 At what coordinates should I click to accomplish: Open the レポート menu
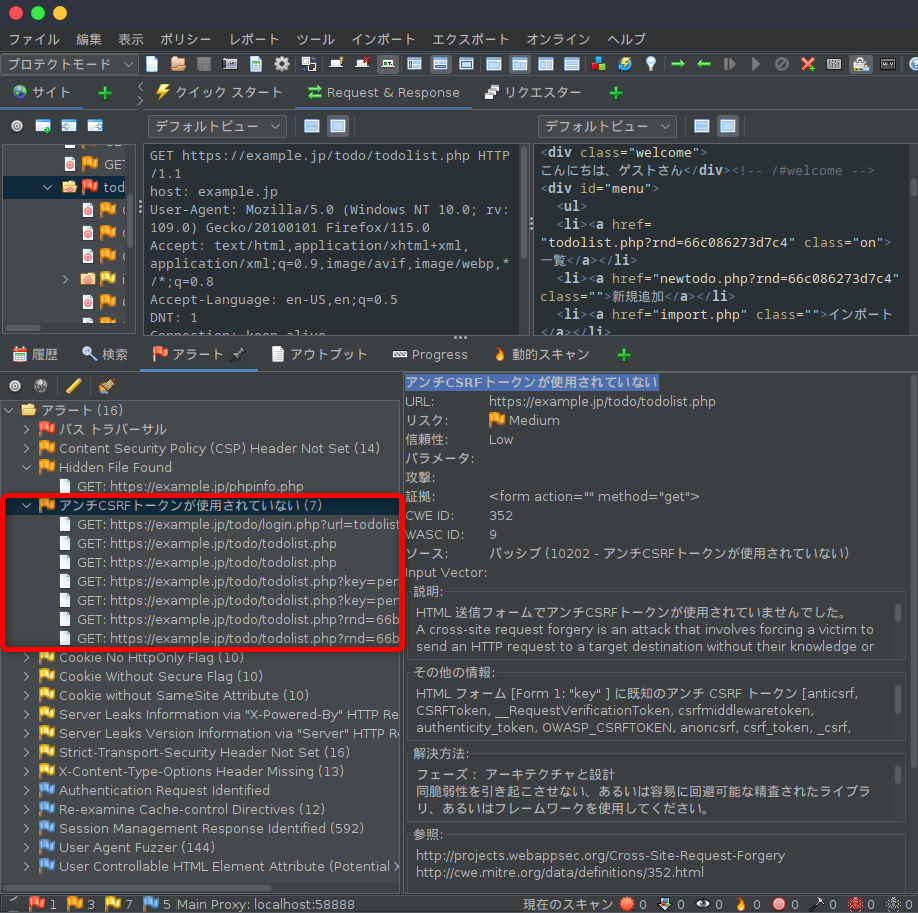(254, 39)
